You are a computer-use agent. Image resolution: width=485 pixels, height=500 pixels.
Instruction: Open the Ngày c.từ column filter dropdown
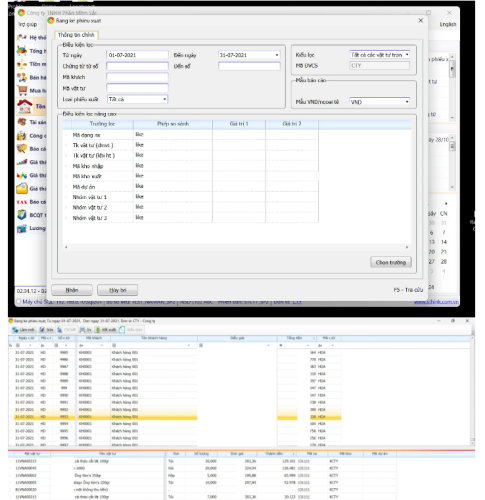click(30, 345)
